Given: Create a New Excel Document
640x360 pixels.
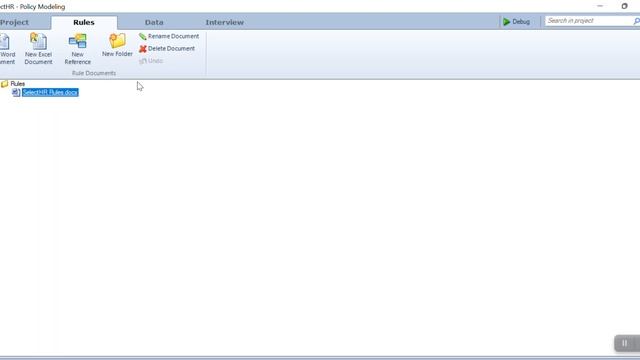Looking at the screenshot, I should pyautogui.click(x=38, y=49).
